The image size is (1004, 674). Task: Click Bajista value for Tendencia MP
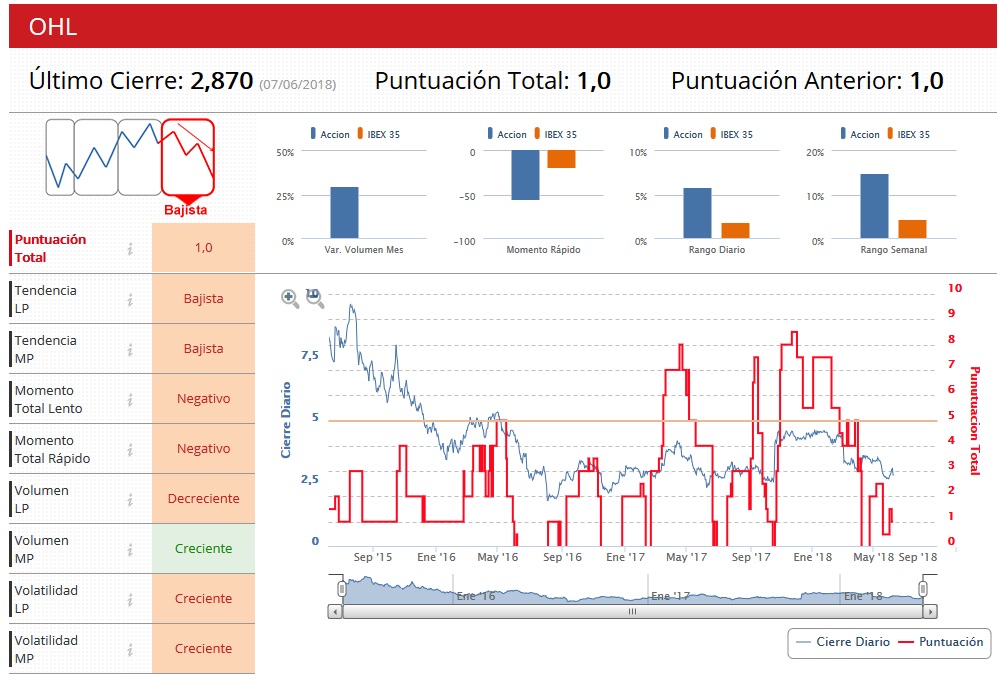[204, 348]
